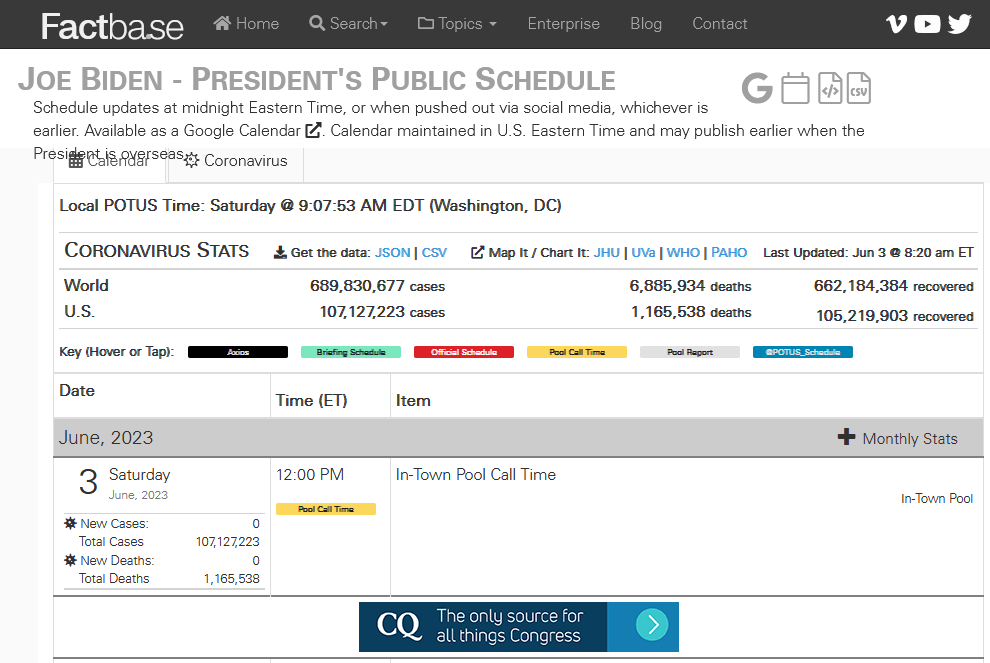Click Total Cases value 107,127,223 in day cell
Viewport: 990px width, 663px height.
227,542
